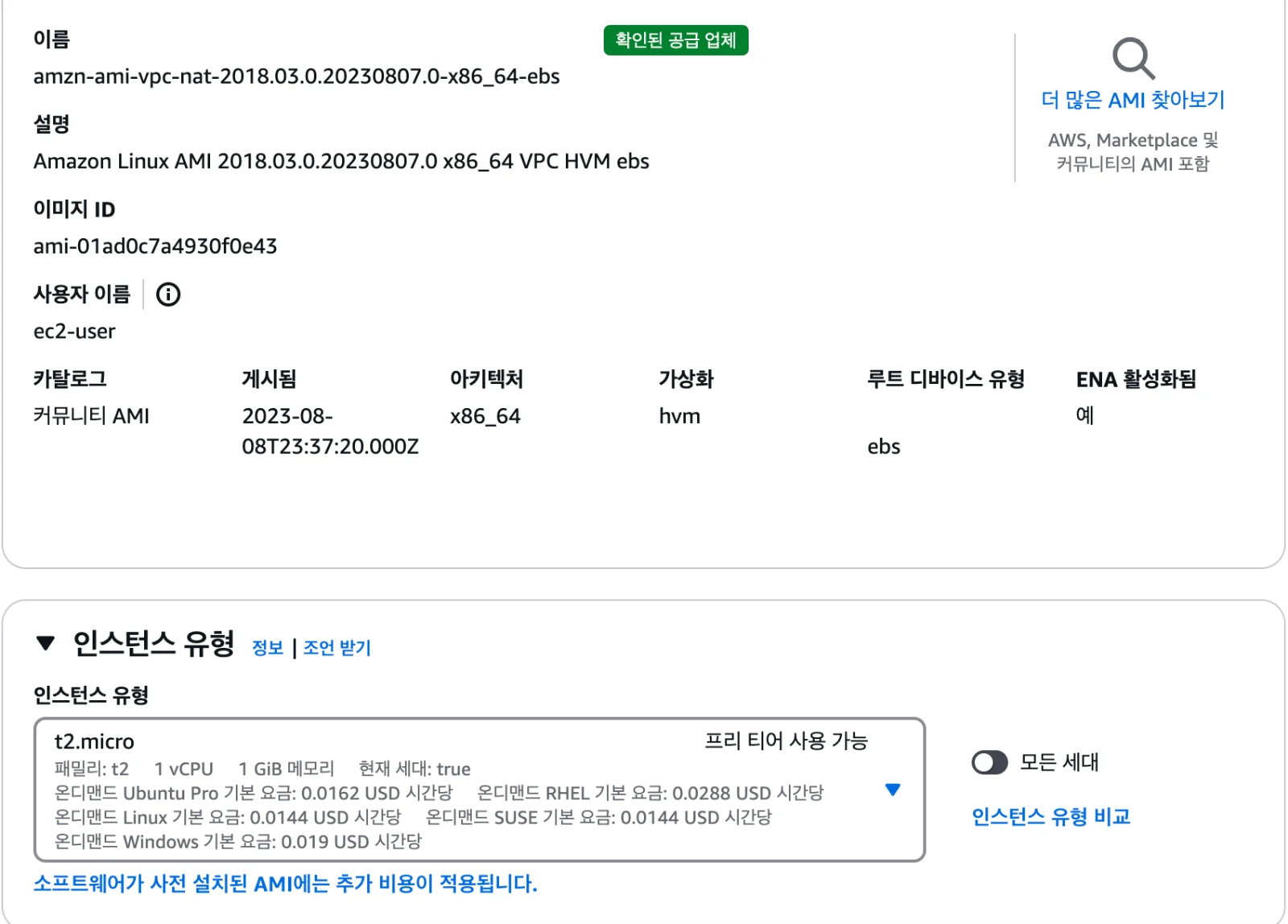
Task: Click the 정보 link beside 인스턴스 유형
Action: tap(268, 648)
